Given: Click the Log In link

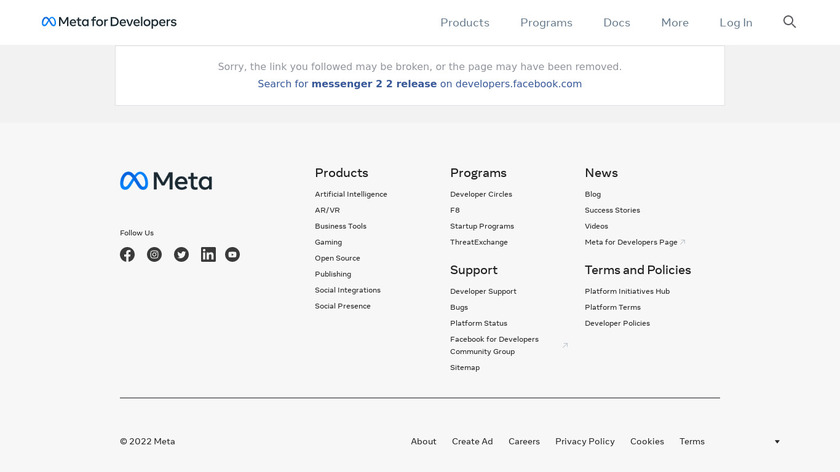Looking at the screenshot, I should click(735, 22).
